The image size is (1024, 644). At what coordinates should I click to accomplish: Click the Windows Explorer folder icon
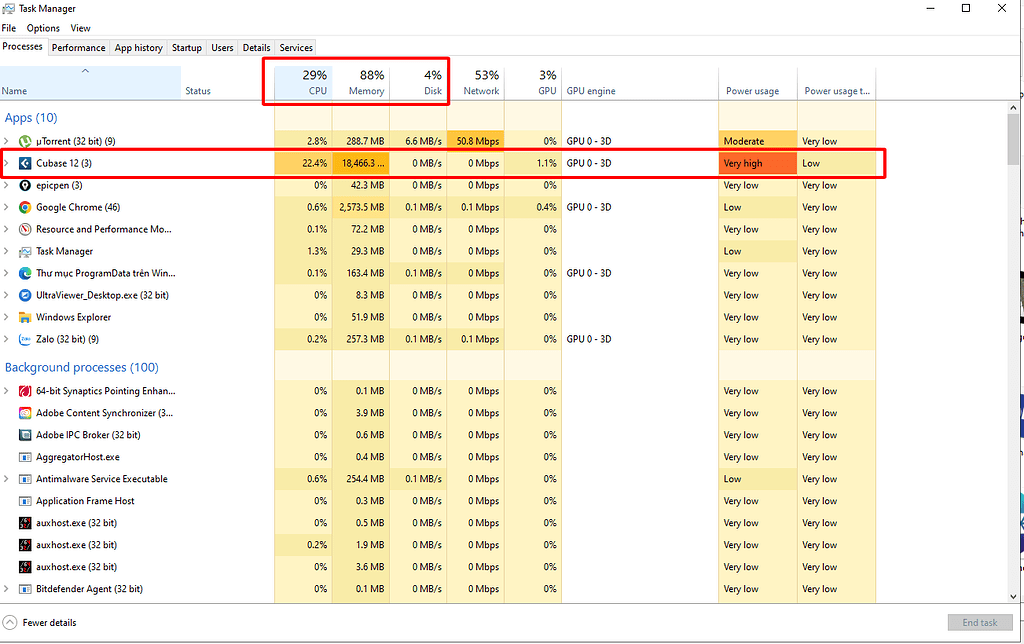click(x=25, y=317)
